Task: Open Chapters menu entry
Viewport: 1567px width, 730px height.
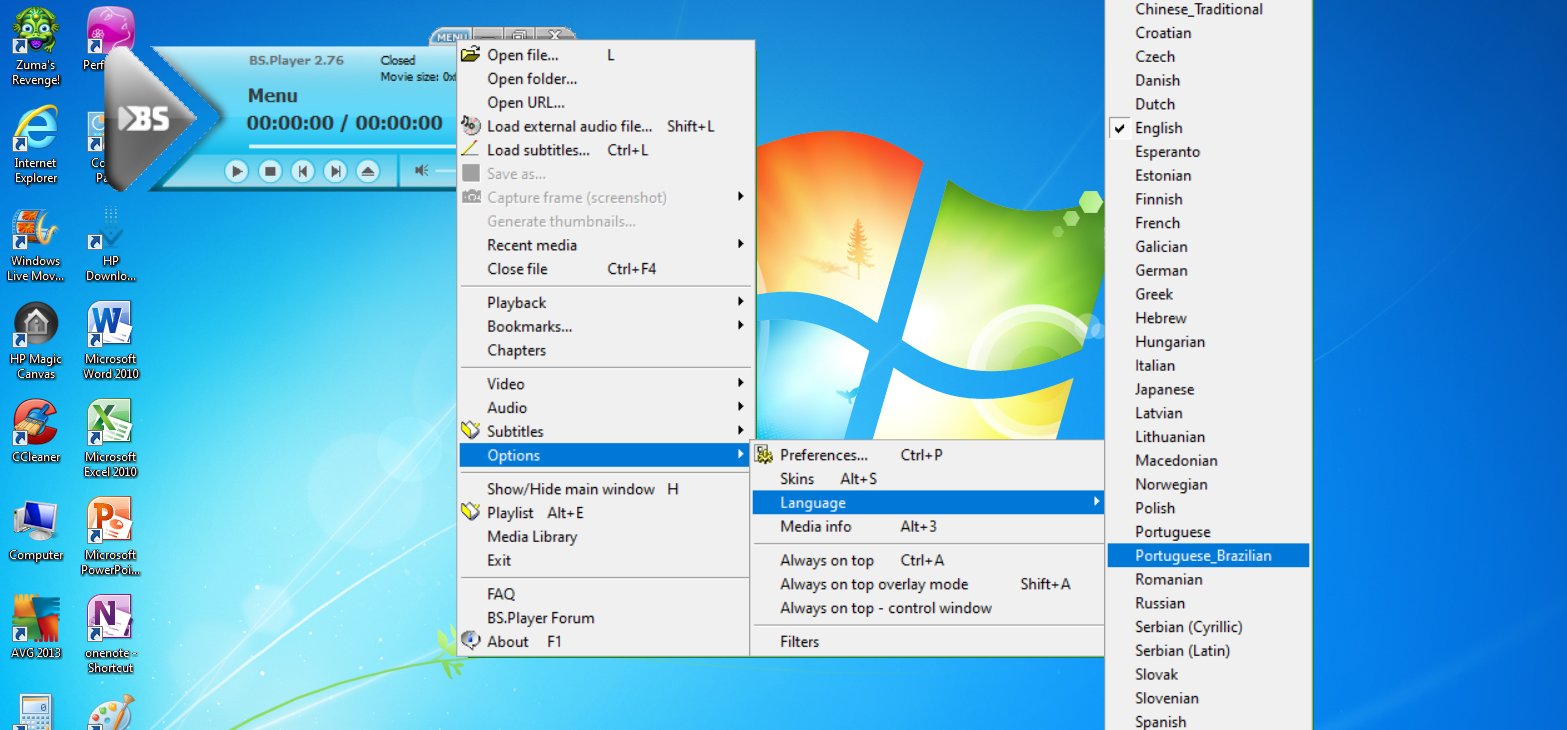Action: click(604, 351)
